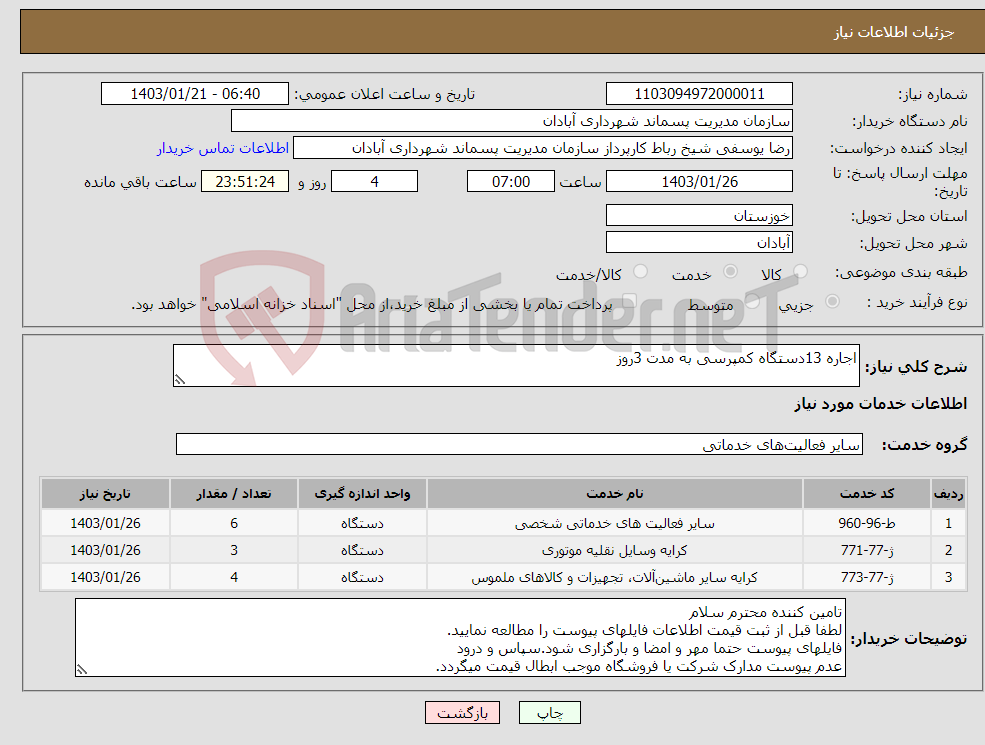Click quantity 4 in row 3
The image size is (985, 745).
pos(234,577)
